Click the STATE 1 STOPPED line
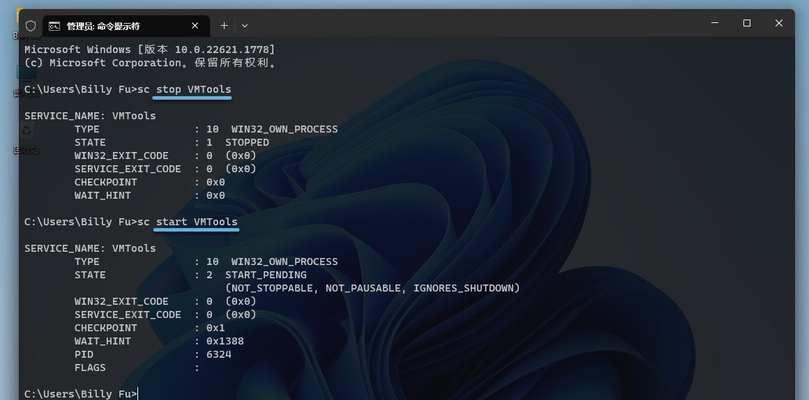The height and width of the screenshot is (400, 809). click(x=172, y=142)
